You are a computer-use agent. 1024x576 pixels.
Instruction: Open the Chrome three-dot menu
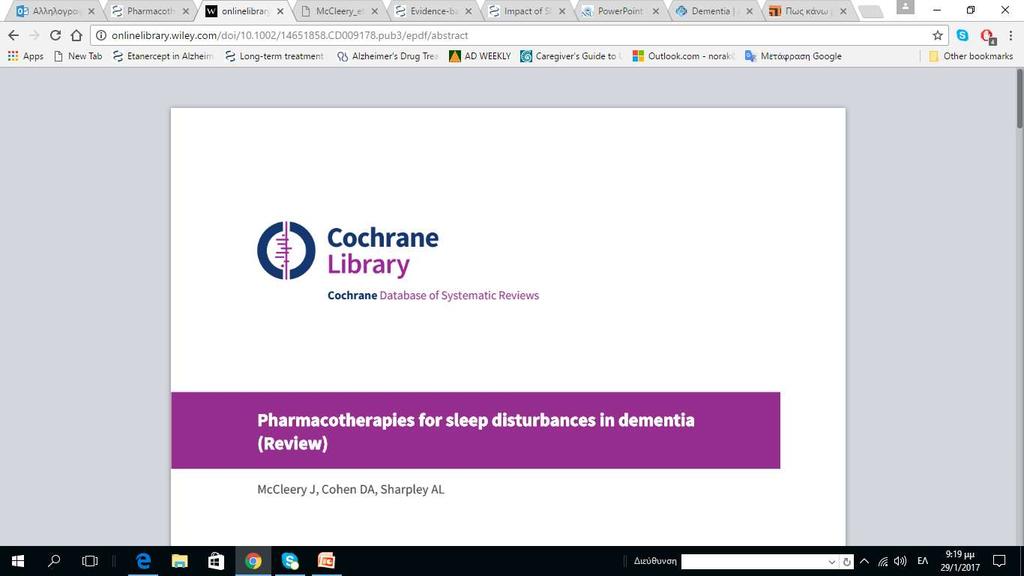click(1011, 35)
